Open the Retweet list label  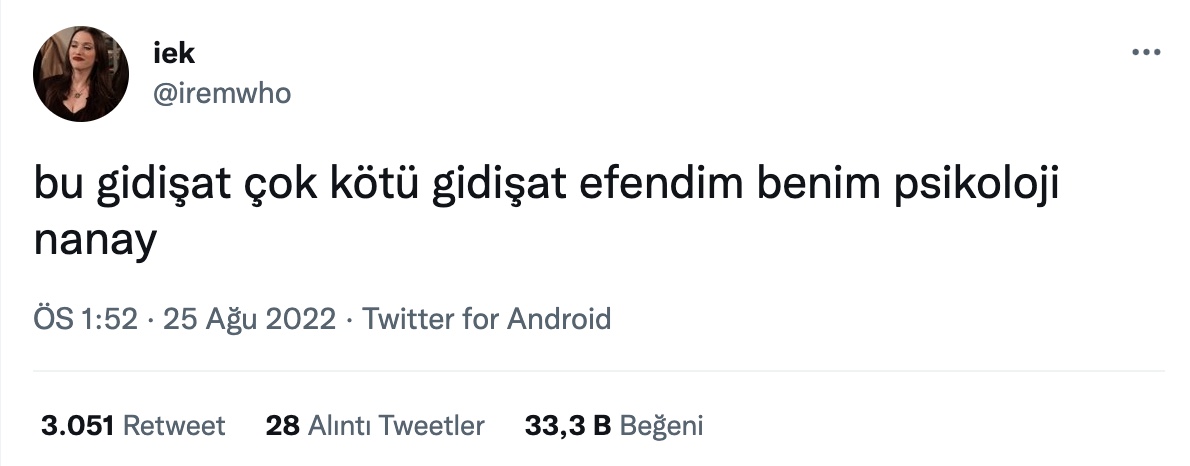(174, 426)
